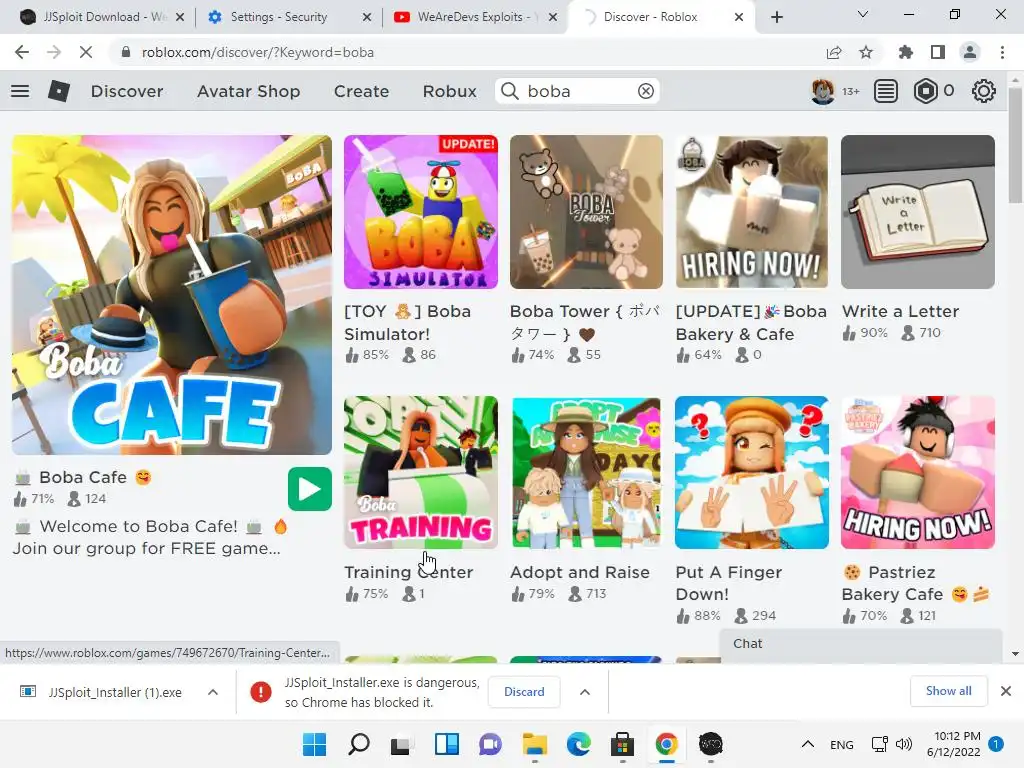Open Widgets from the taskbar
Image resolution: width=1024 pixels, height=768 pixels.
[447, 744]
